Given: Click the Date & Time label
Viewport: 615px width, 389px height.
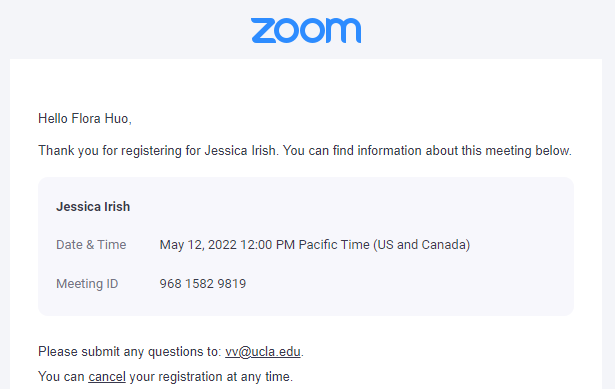Looking at the screenshot, I should (x=91, y=245).
